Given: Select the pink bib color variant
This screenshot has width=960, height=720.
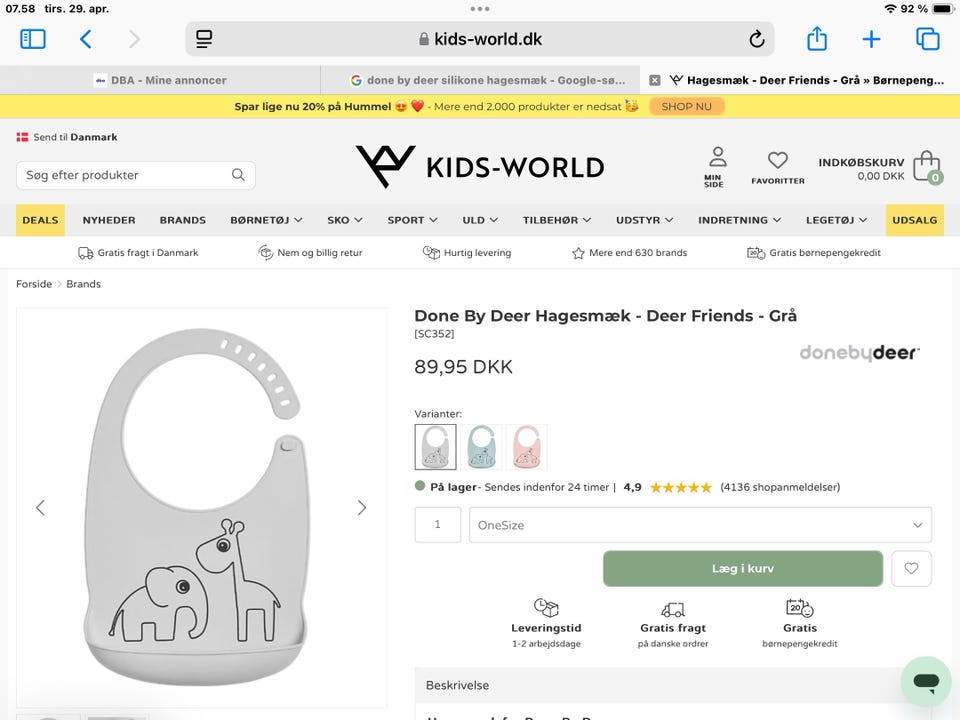Looking at the screenshot, I should tap(527, 447).
